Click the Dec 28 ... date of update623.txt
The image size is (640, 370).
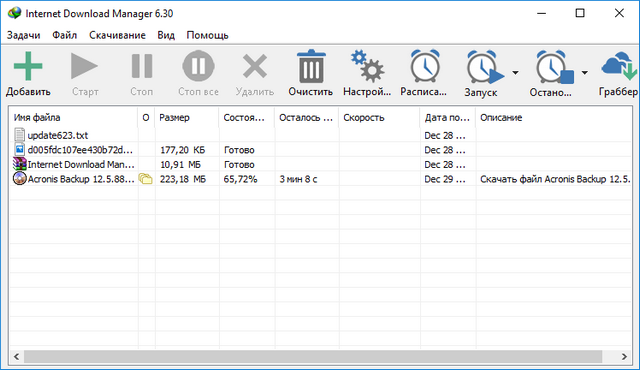click(x=444, y=135)
